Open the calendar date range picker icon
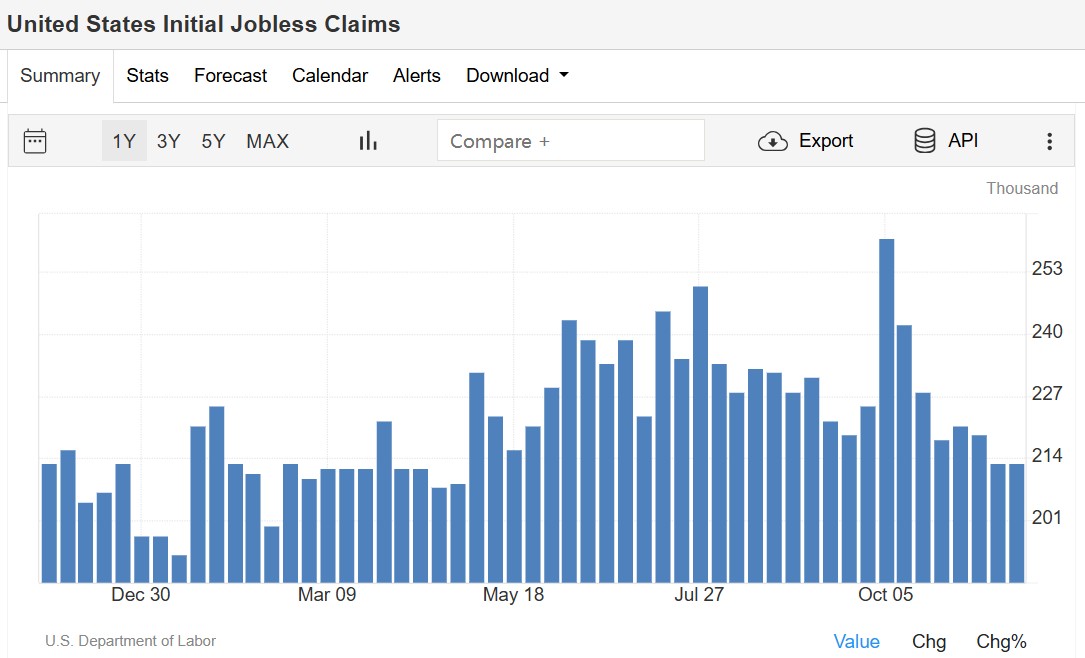 point(35,141)
